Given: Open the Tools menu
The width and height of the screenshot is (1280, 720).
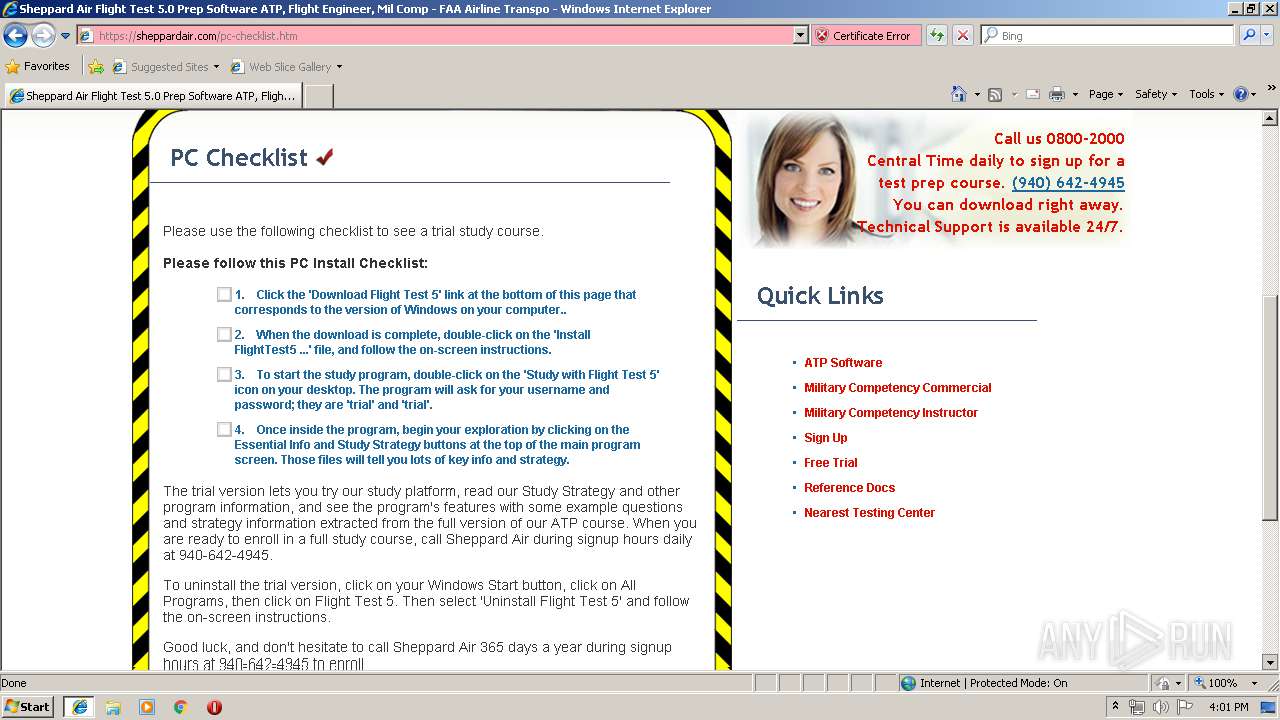Looking at the screenshot, I should (x=1207, y=94).
